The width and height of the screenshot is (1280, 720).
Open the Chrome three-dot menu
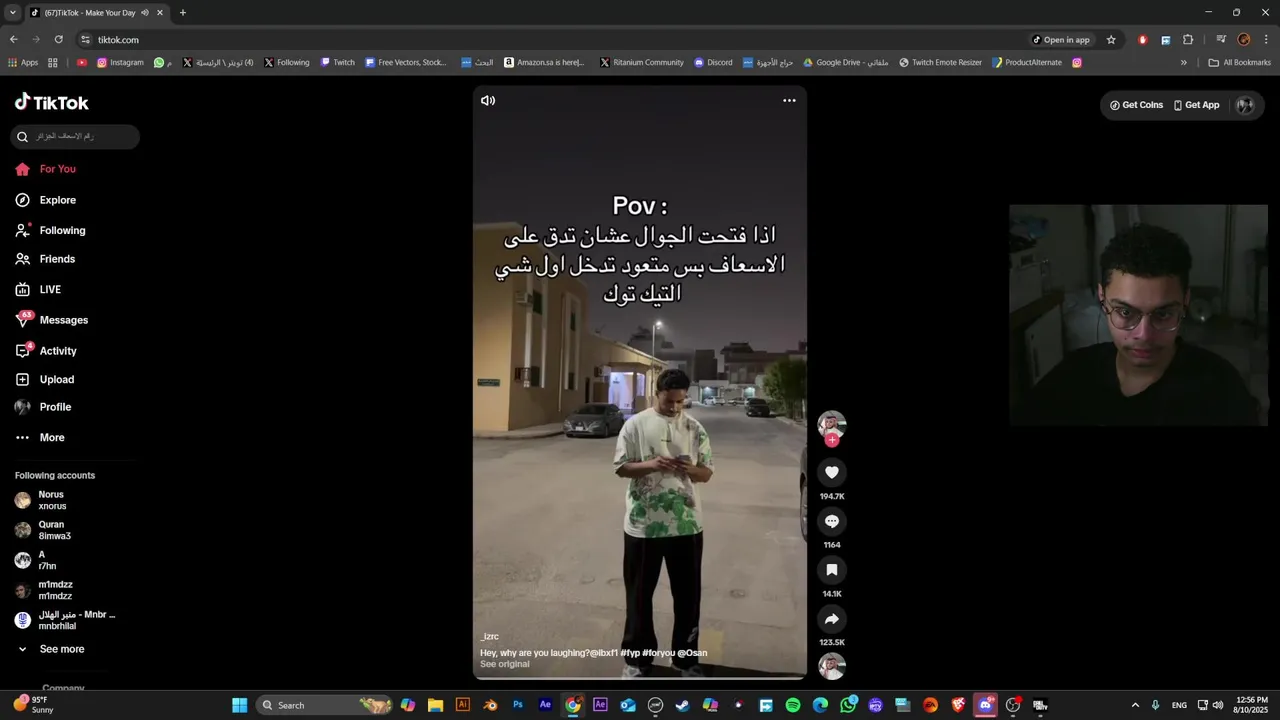[x=1266, y=40]
